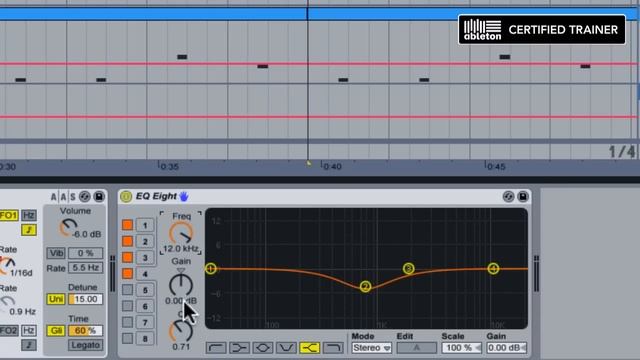The height and width of the screenshot is (360, 640).
Task: Select EQ band 8 number button
Action: point(145,339)
